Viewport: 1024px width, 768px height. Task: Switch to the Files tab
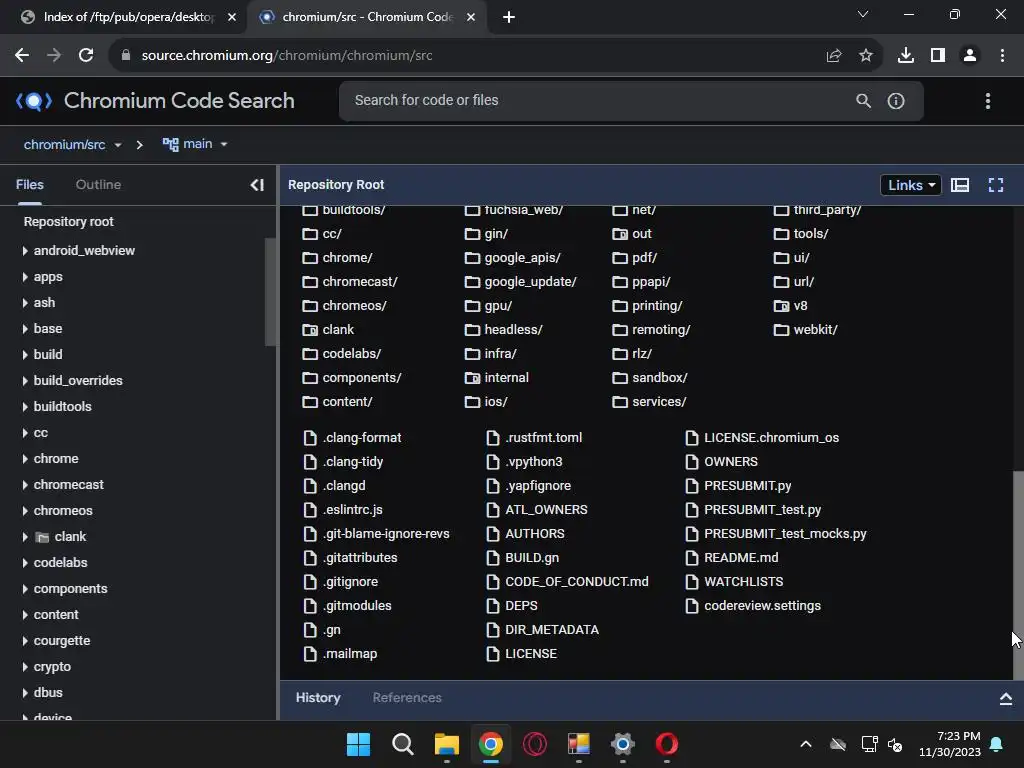29,185
